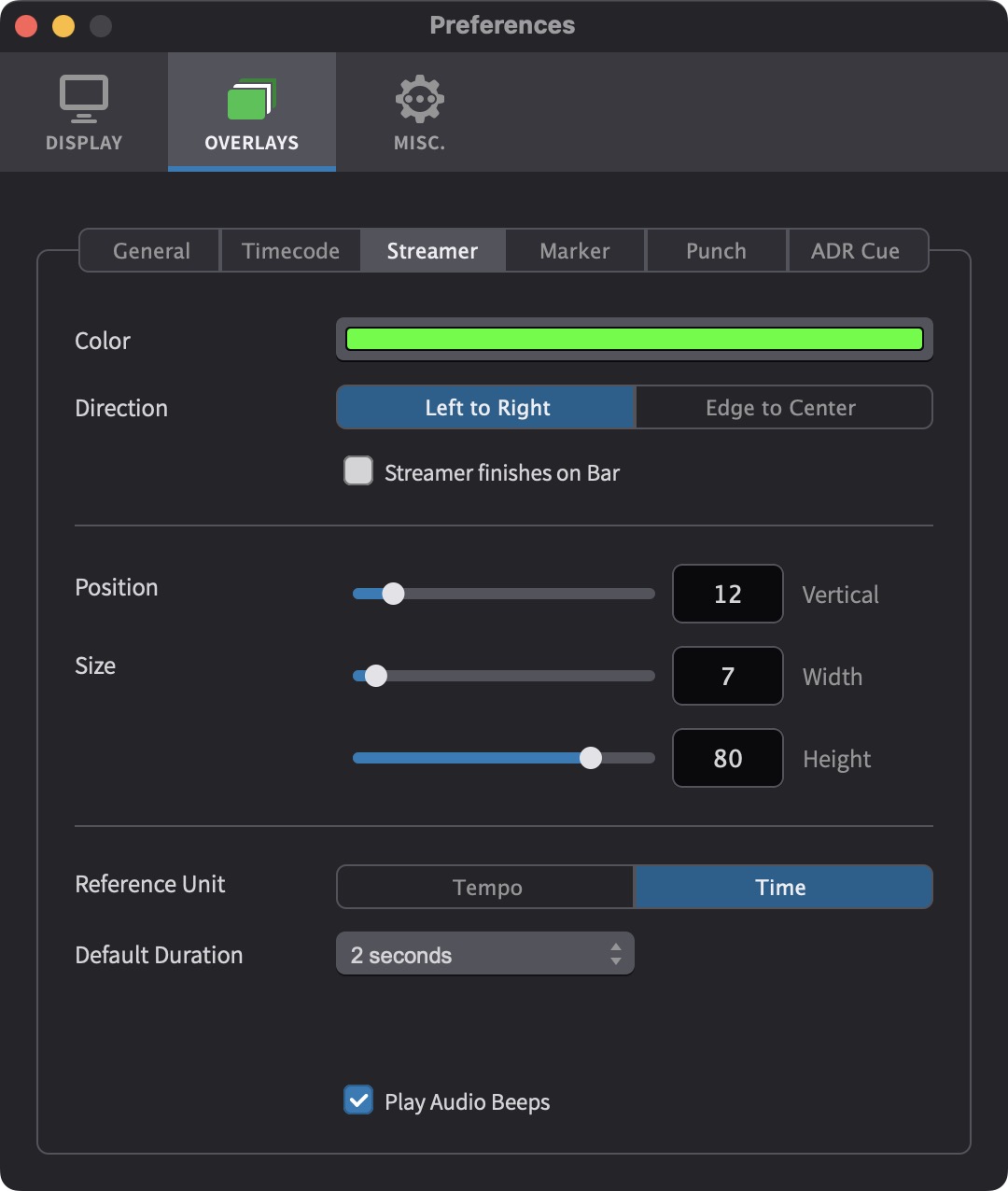1008x1191 pixels.
Task: Click the green streamer color swatch
Action: coord(634,339)
